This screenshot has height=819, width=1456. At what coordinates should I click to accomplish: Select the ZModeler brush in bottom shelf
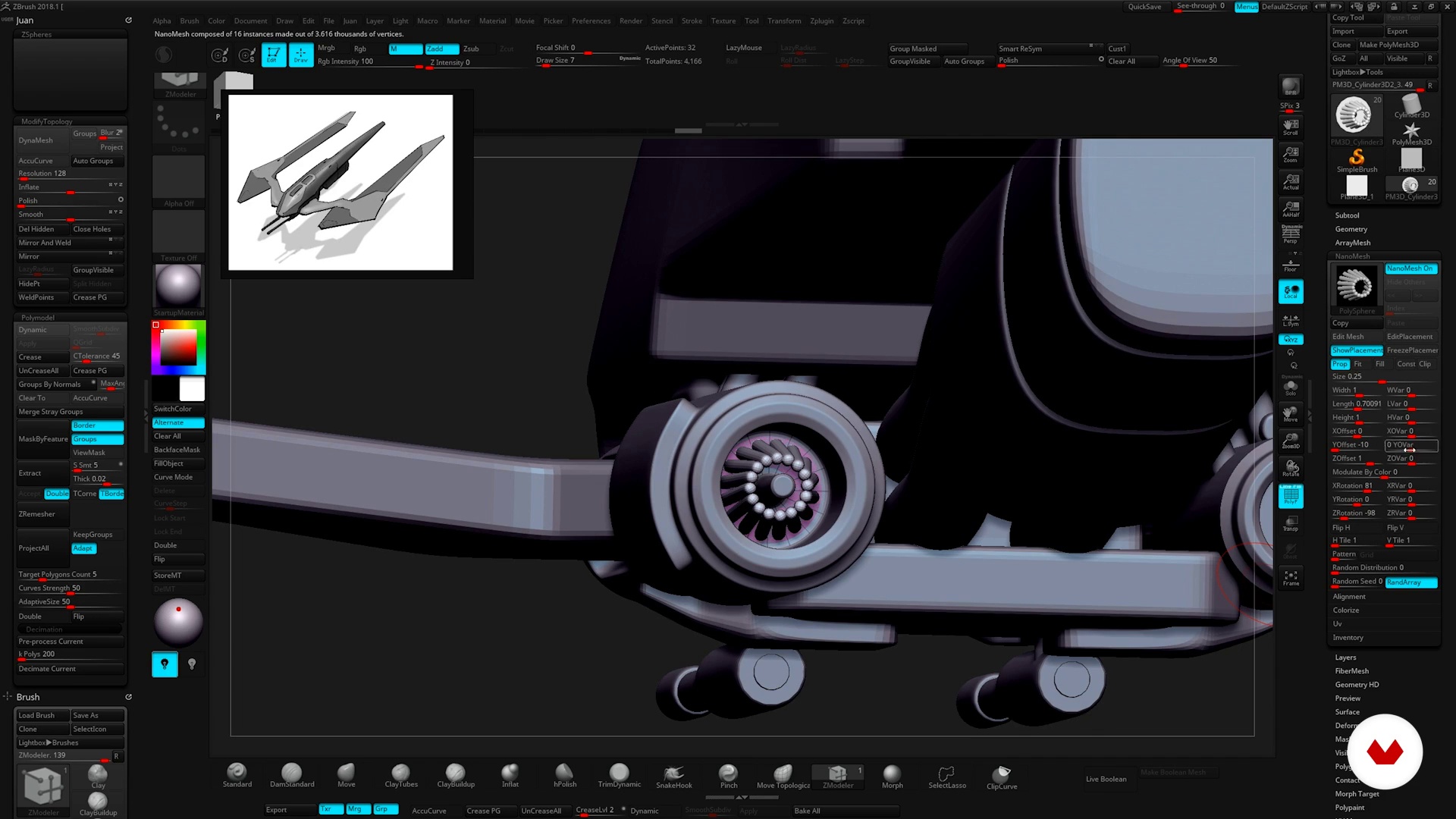coord(838,776)
